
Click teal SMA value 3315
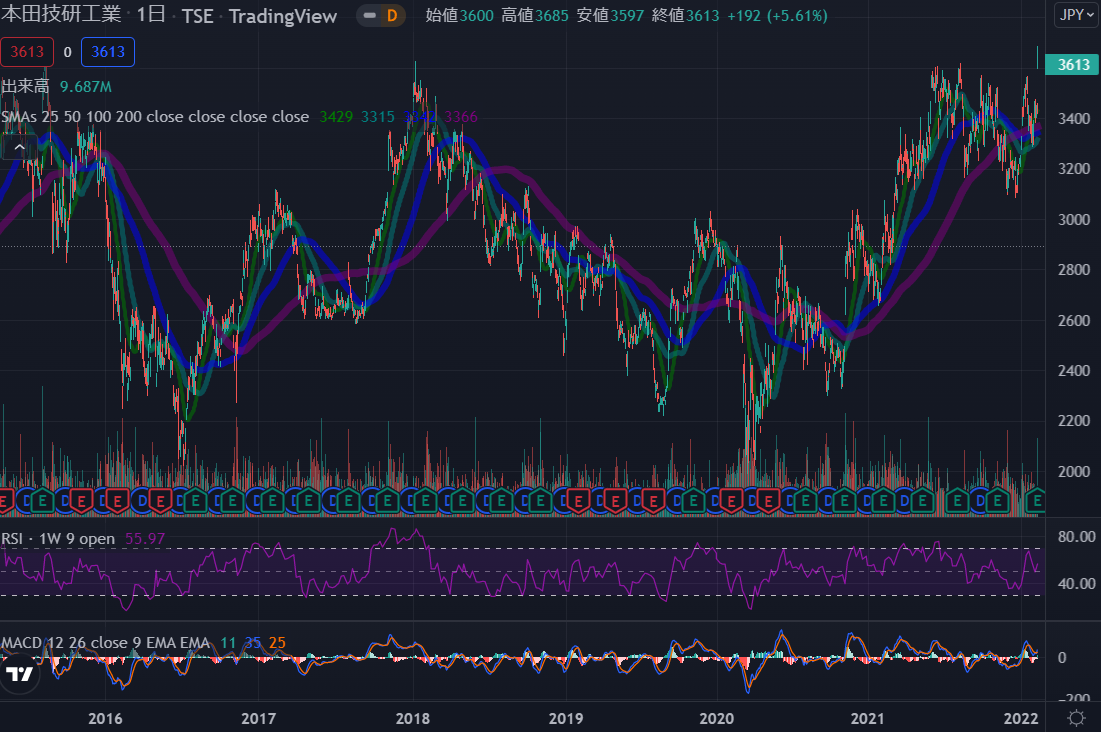click(x=378, y=117)
